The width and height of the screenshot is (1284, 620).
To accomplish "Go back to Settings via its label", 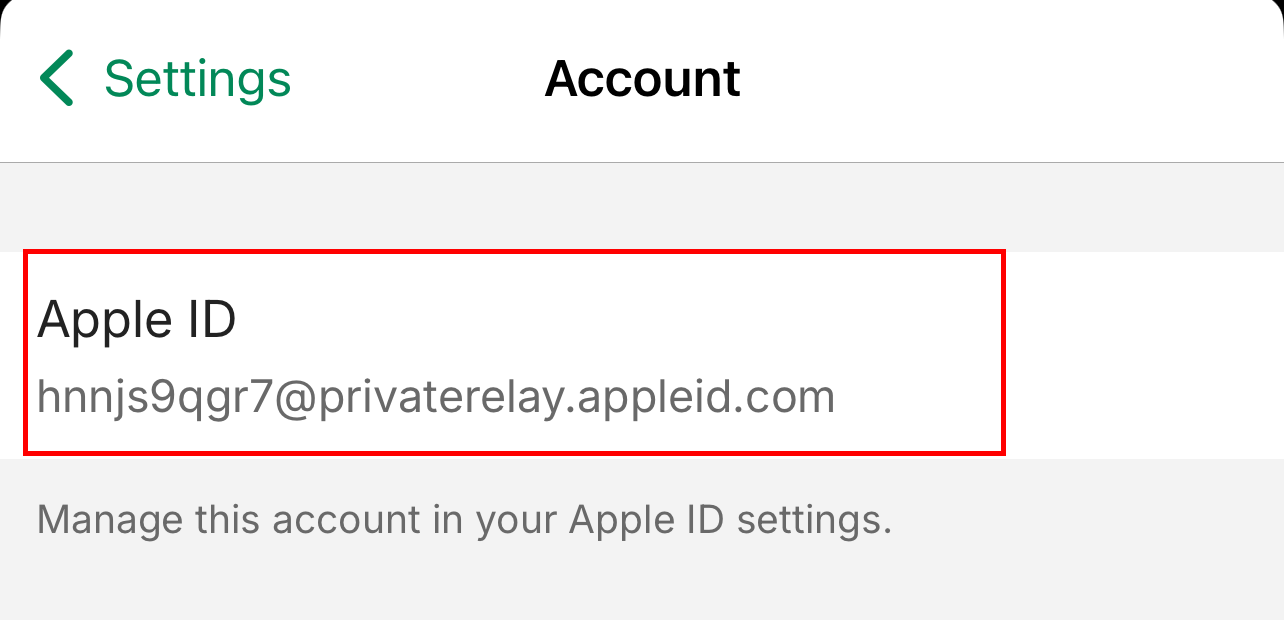I will 197,79.
